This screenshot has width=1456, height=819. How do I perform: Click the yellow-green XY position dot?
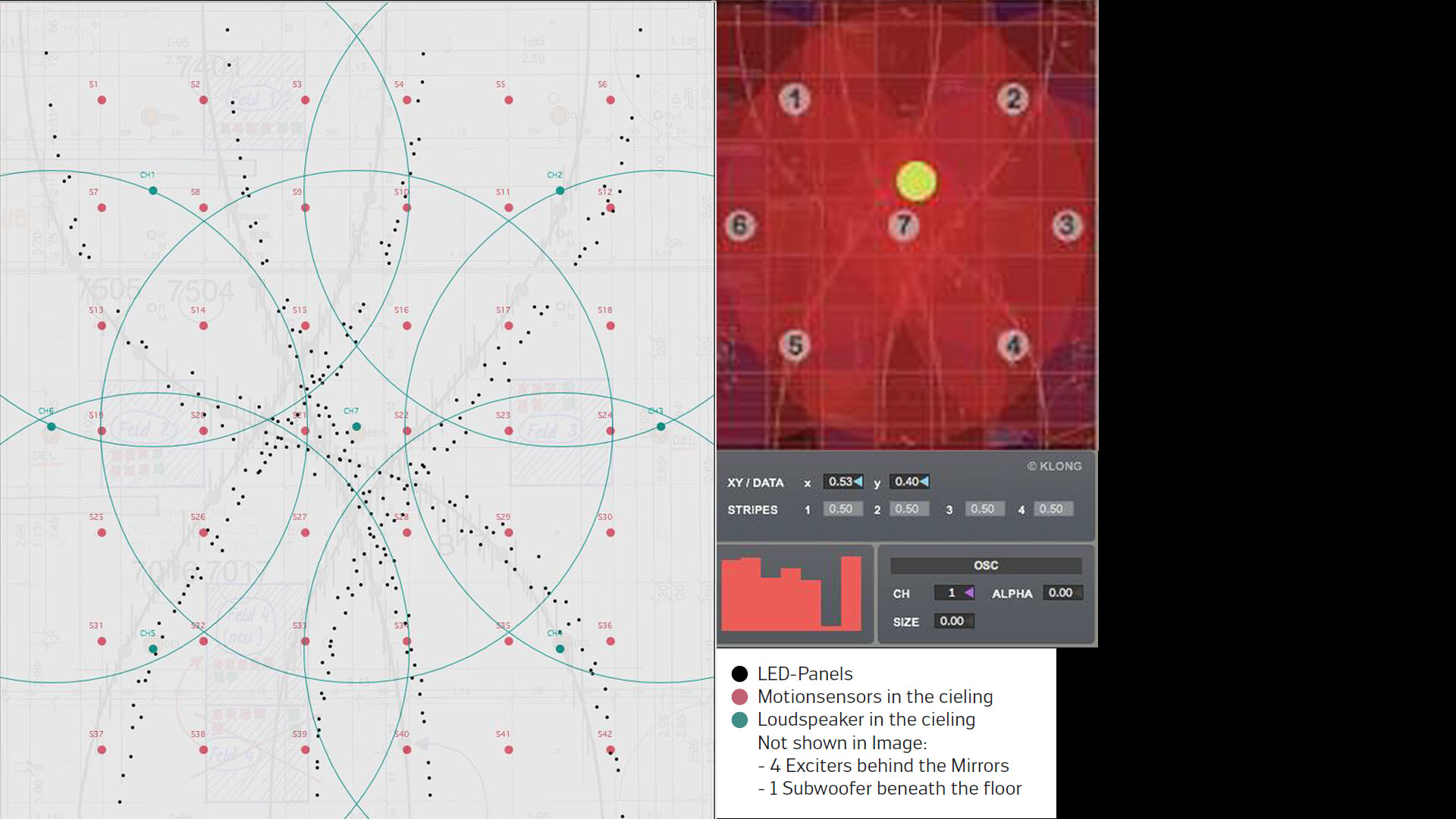pyautogui.click(x=916, y=181)
